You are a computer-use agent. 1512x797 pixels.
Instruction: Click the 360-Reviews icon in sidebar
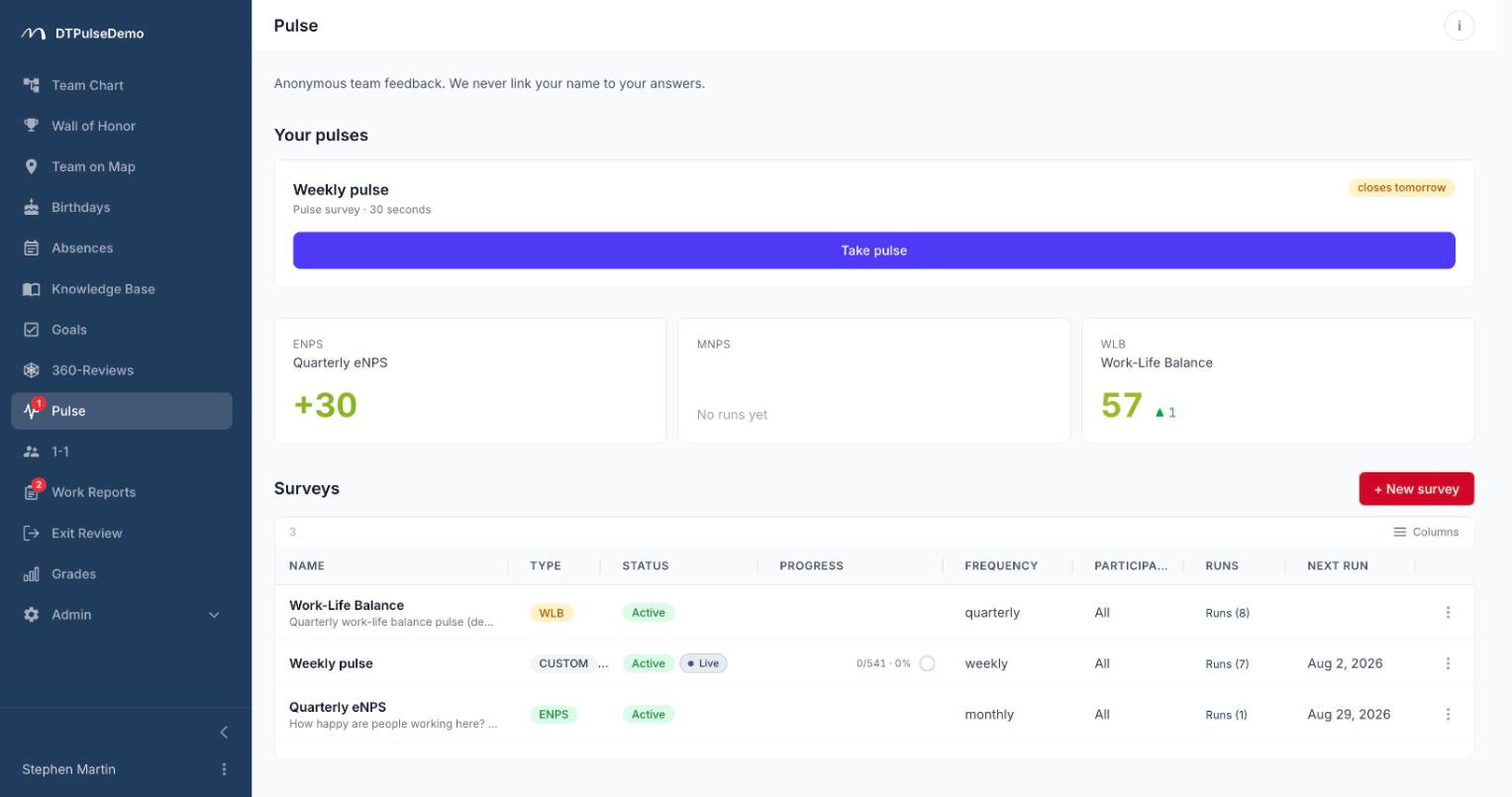32,370
